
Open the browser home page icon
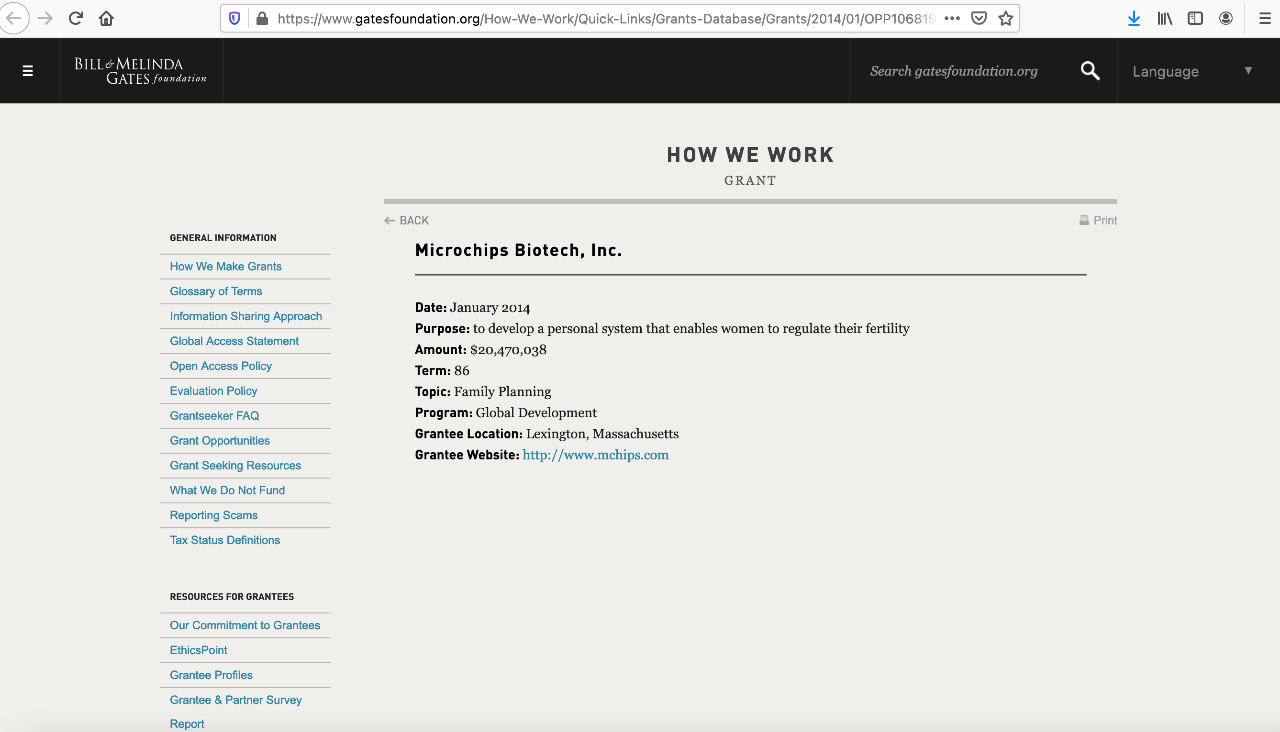click(x=106, y=18)
